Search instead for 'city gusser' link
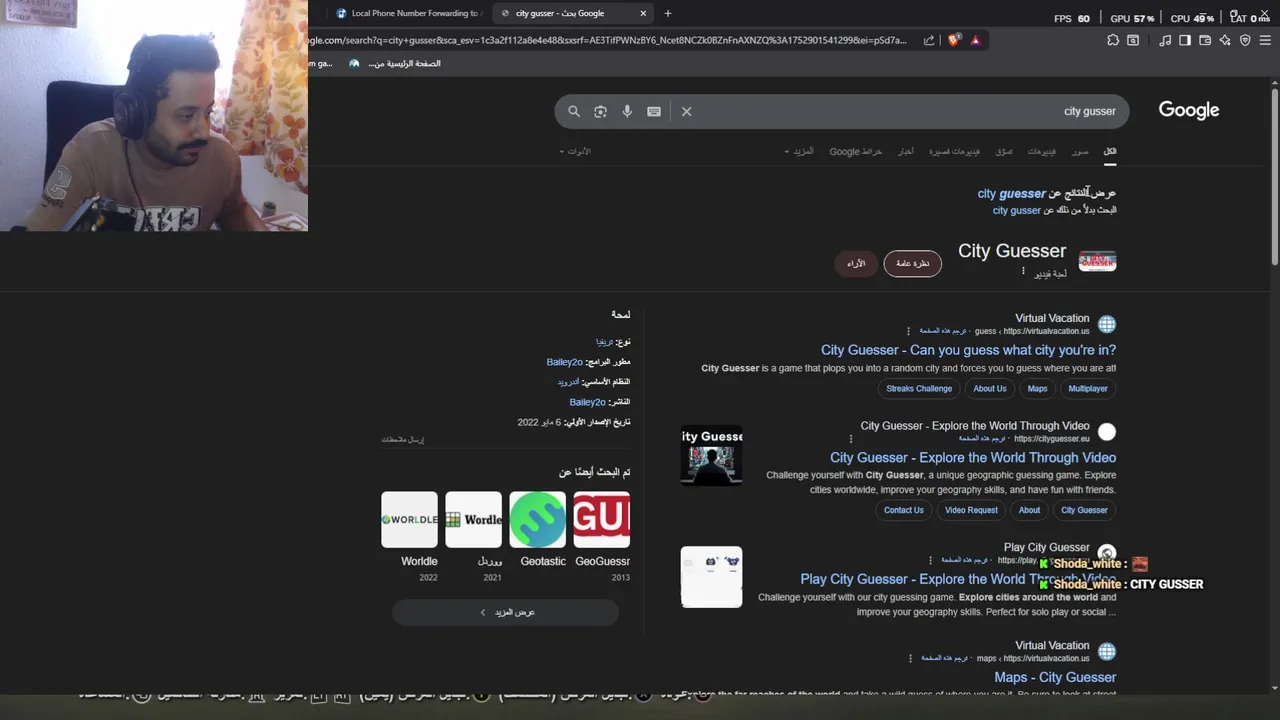 tap(1016, 210)
